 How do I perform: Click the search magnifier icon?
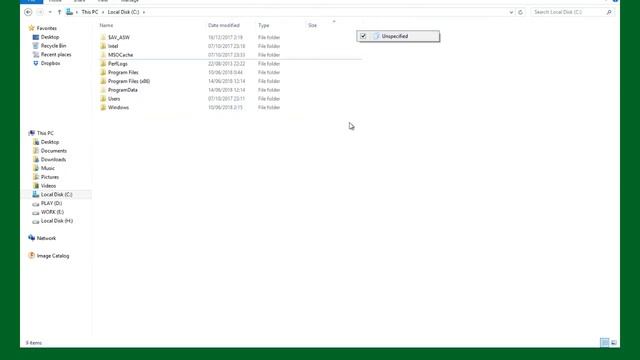[609, 12]
